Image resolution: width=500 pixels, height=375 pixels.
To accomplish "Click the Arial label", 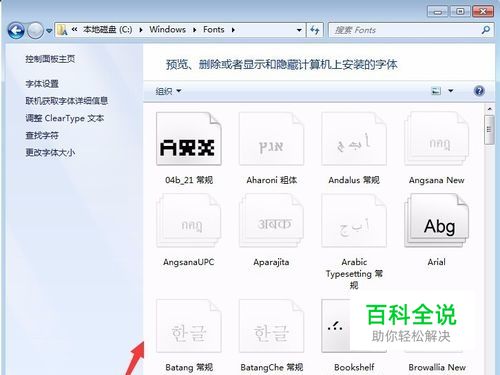I will [x=437, y=262].
